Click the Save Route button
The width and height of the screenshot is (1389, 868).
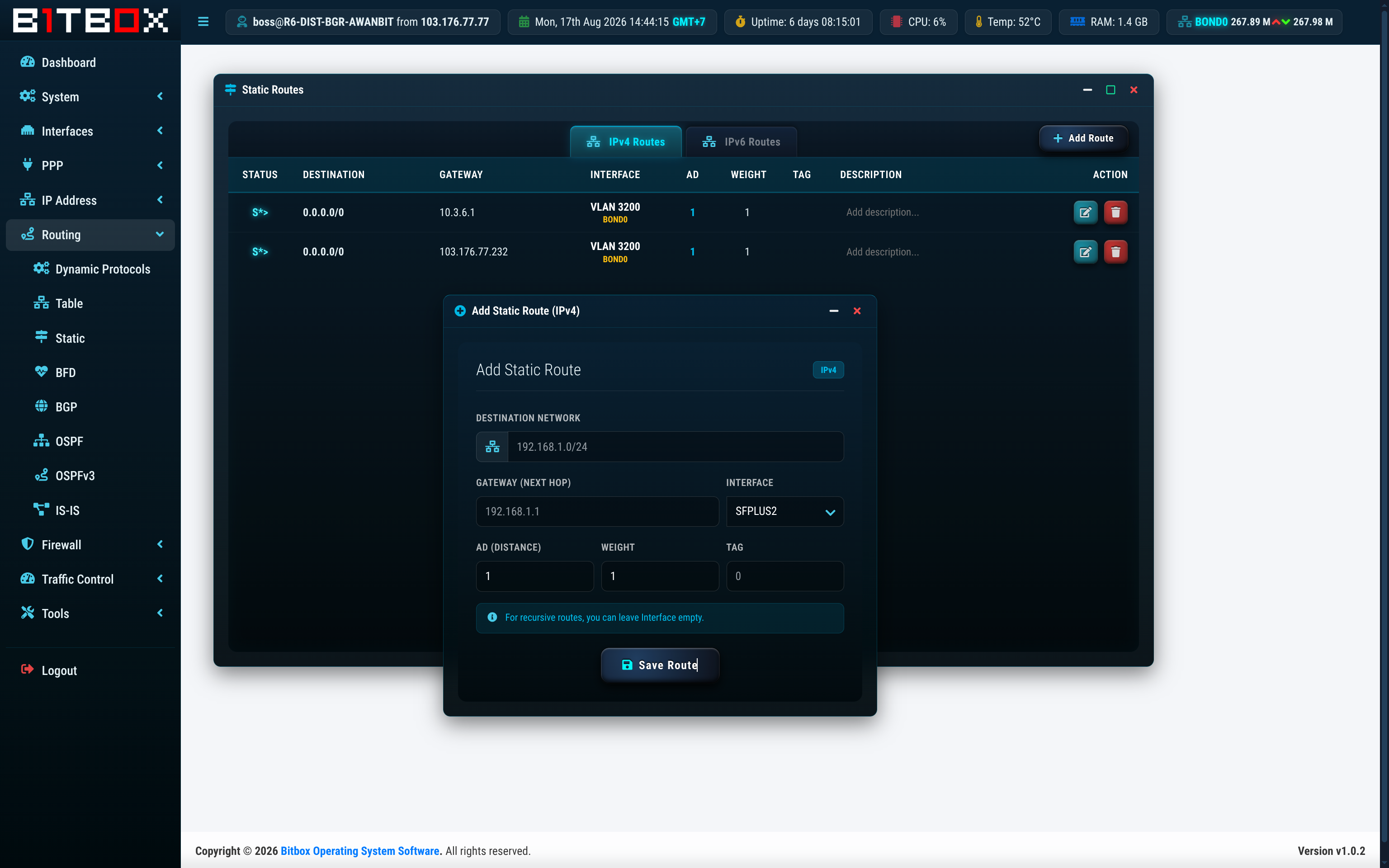point(660,665)
